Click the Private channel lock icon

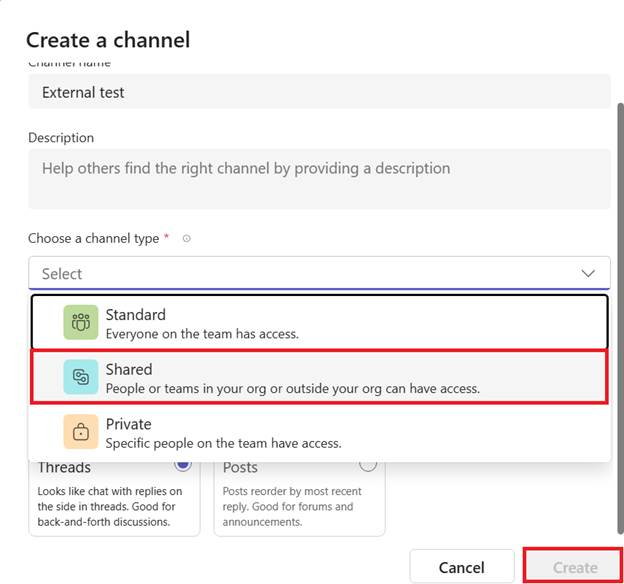click(x=81, y=432)
